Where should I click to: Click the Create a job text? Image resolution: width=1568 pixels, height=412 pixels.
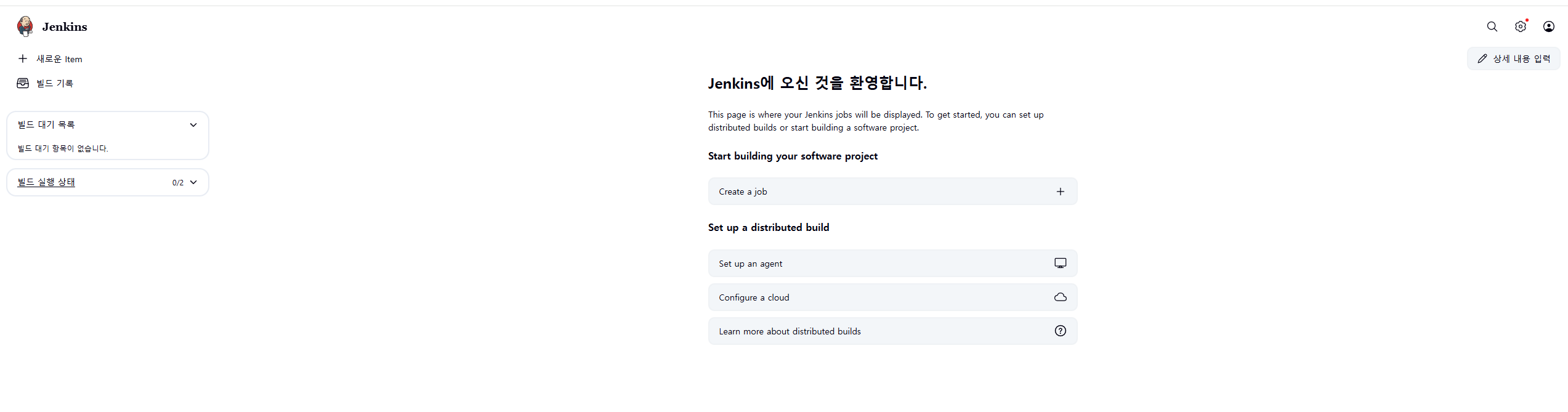pos(743,192)
